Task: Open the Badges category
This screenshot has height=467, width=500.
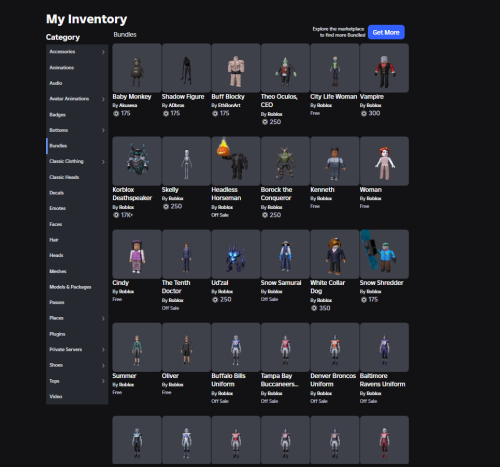Action: (x=77, y=115)
